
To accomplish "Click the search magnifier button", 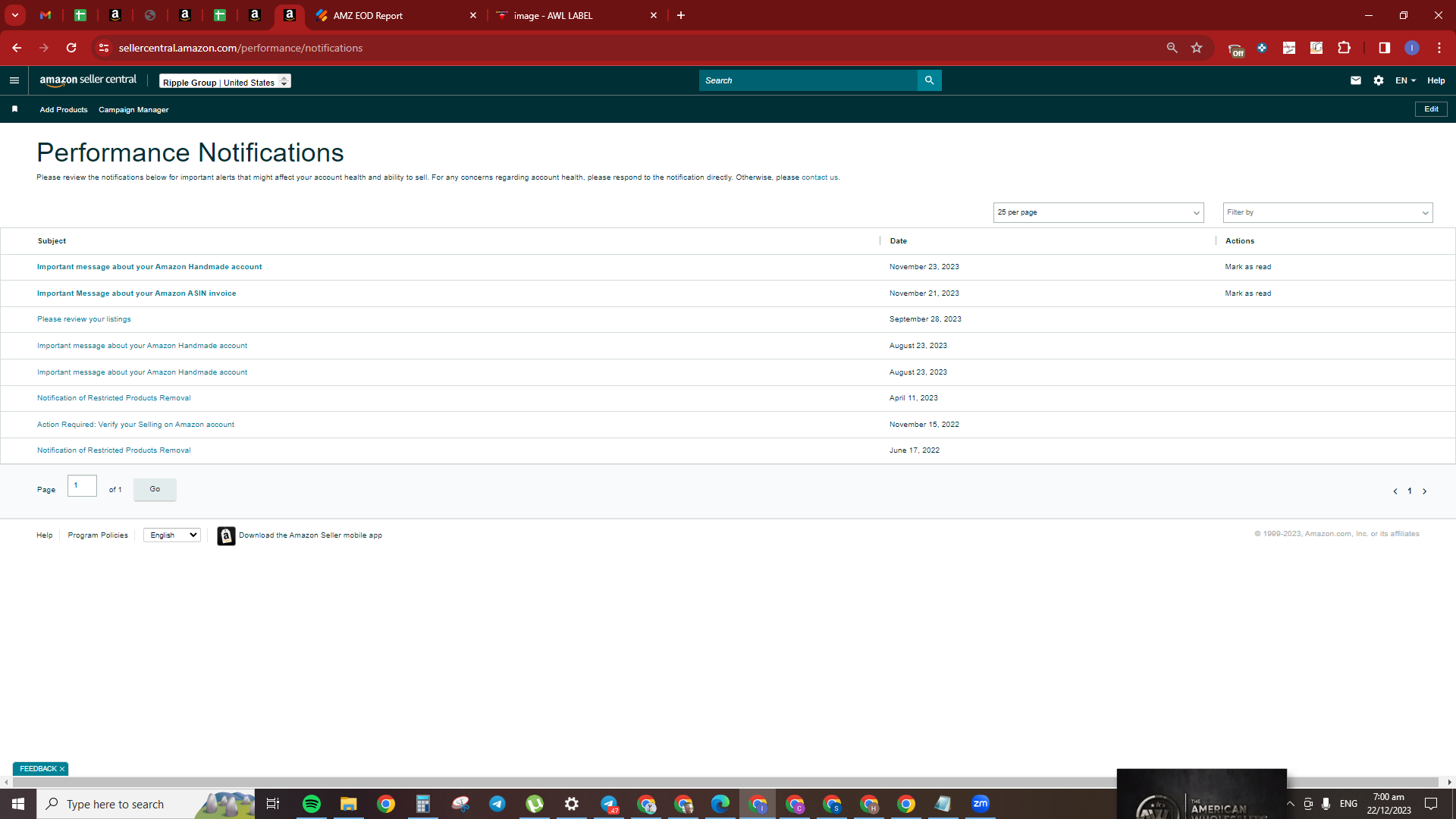I will [x=929, y=80].
